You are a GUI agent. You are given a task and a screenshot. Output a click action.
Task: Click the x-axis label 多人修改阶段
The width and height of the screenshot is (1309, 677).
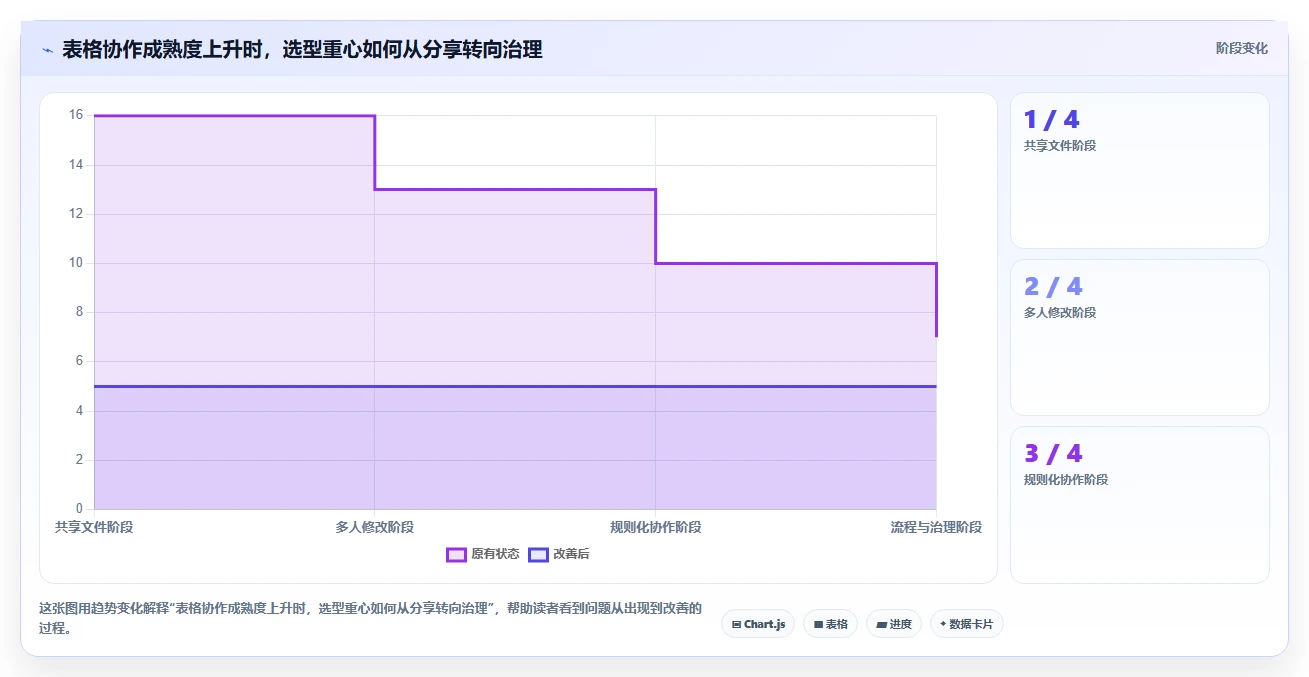(375, 527)
